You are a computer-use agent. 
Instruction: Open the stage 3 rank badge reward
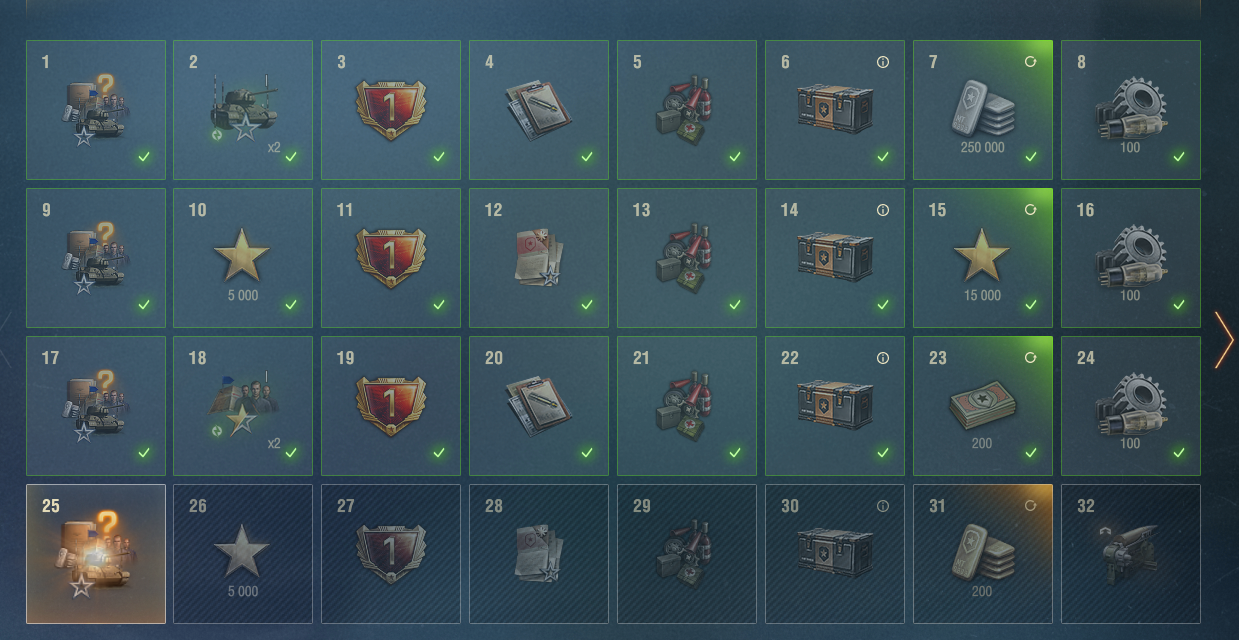tap(391, 110)
